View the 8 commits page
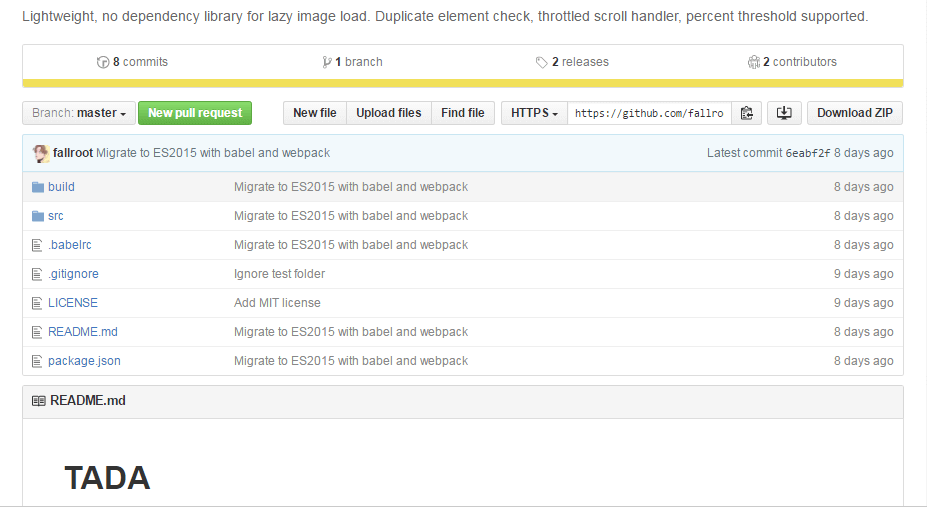Viewport: 927px width, 507px height. pos(132,62)
